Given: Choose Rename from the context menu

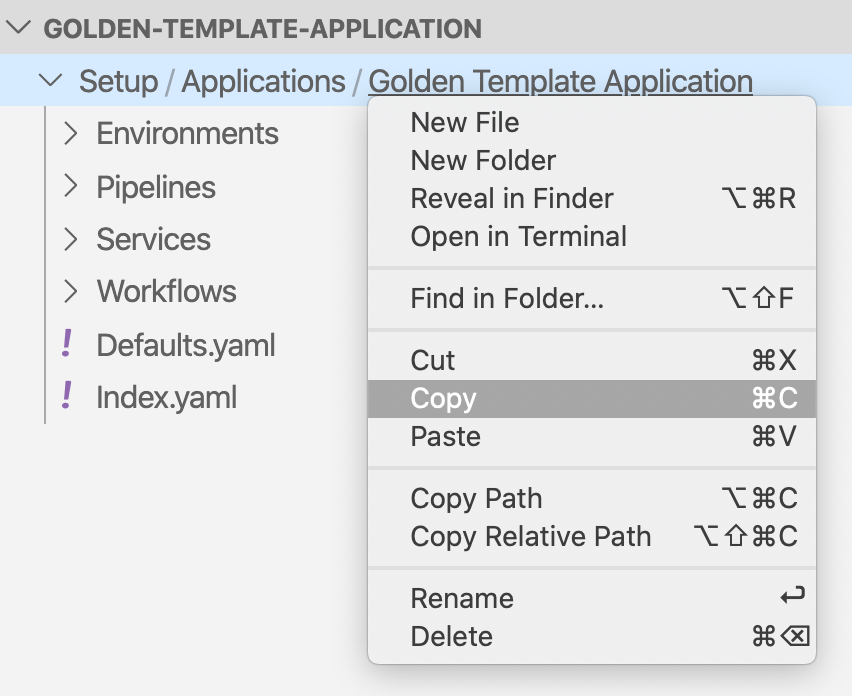Looking at the screenshot, I should [592, 598].
